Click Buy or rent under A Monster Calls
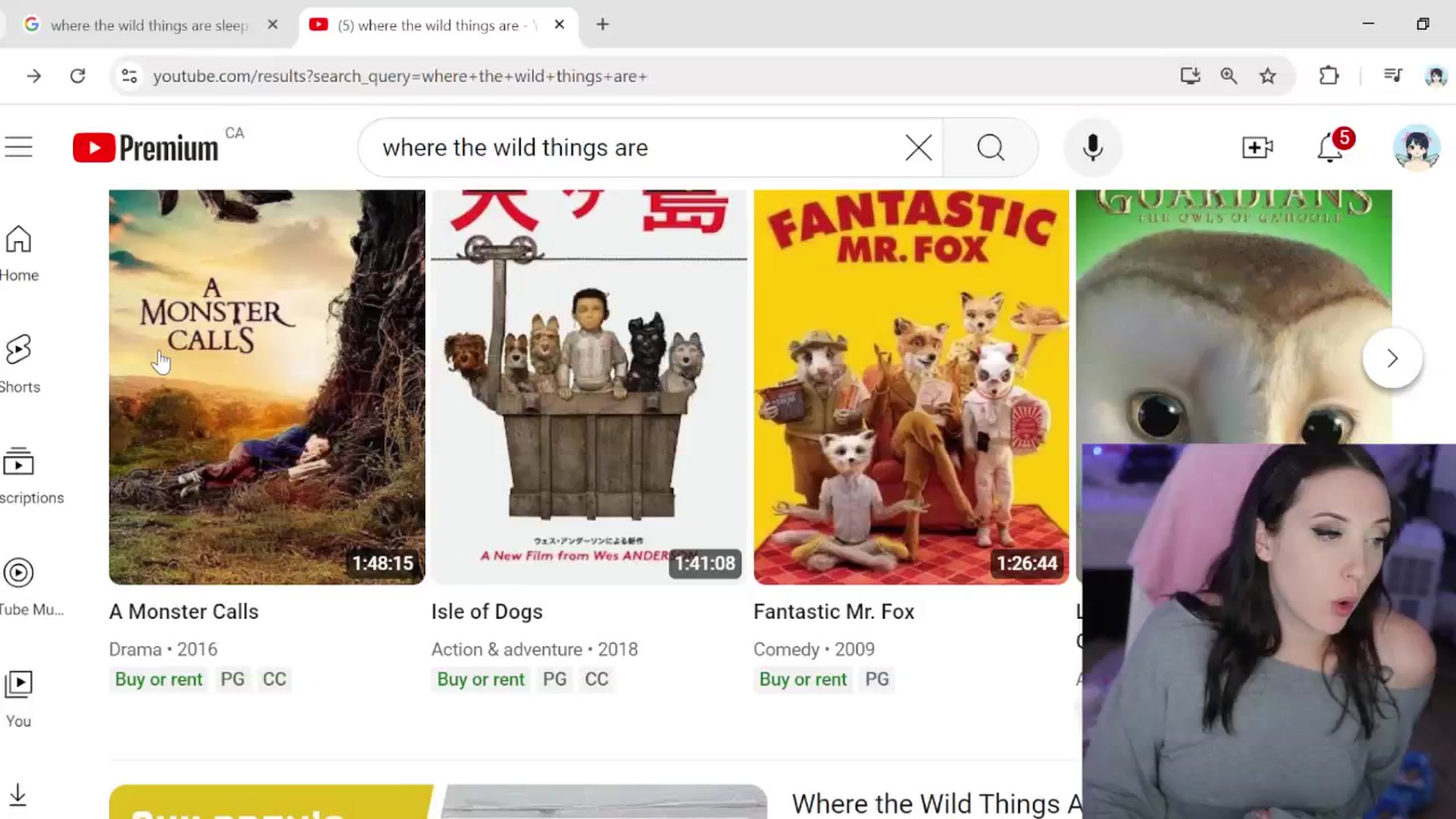 coord(158,679)
